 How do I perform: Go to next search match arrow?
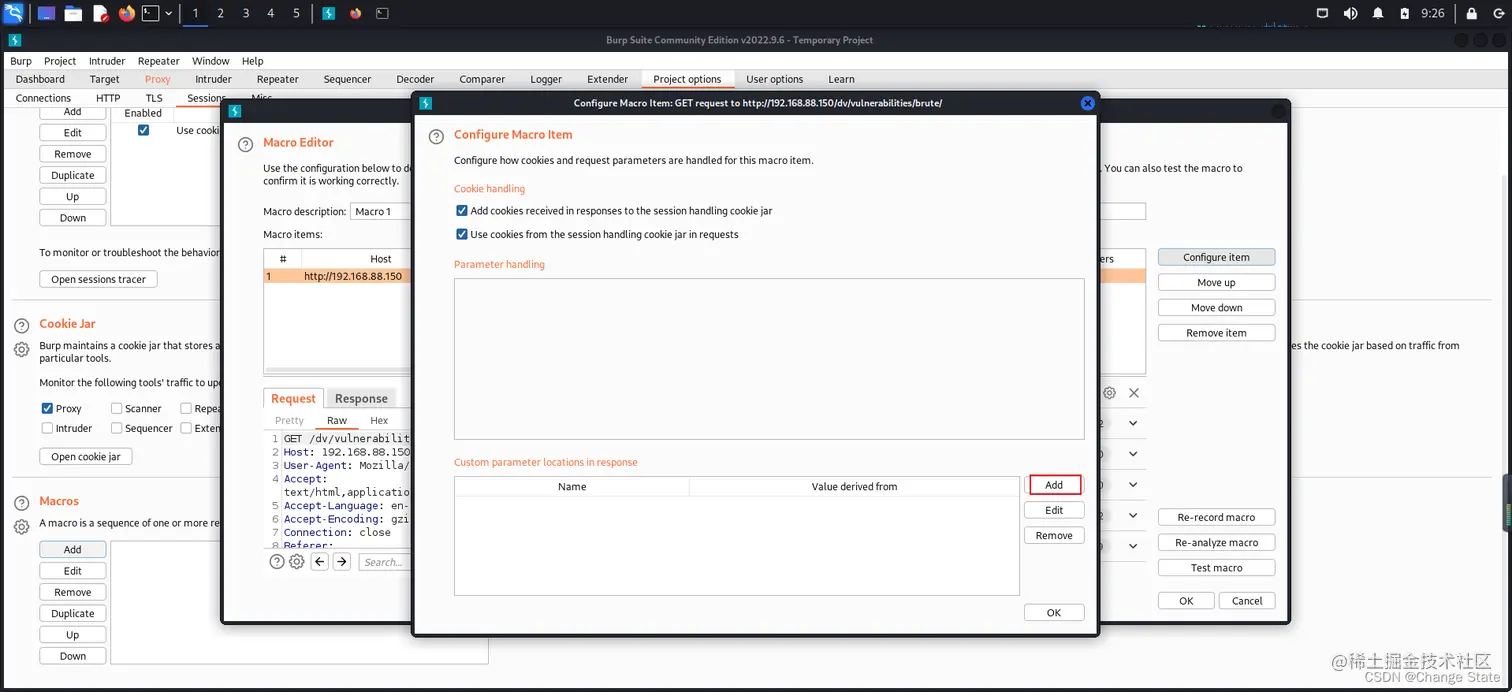(x=342, y=562)
